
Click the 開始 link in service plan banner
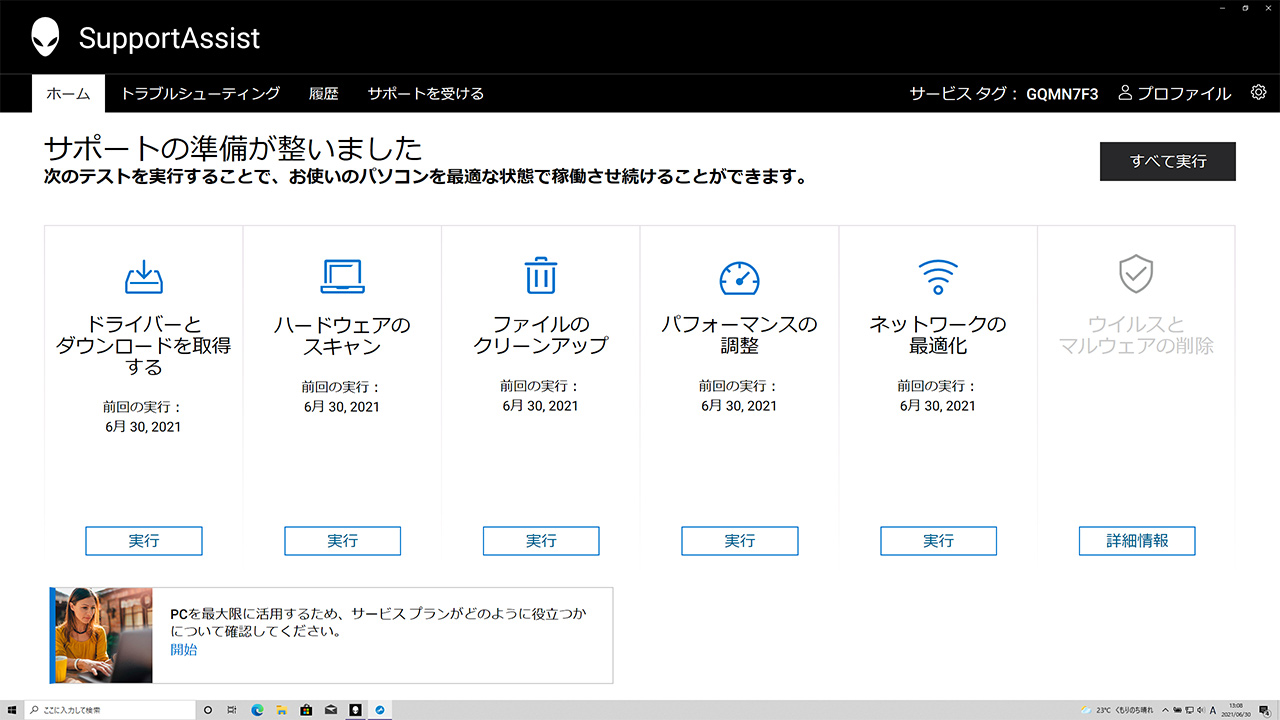tap(184, 650)
